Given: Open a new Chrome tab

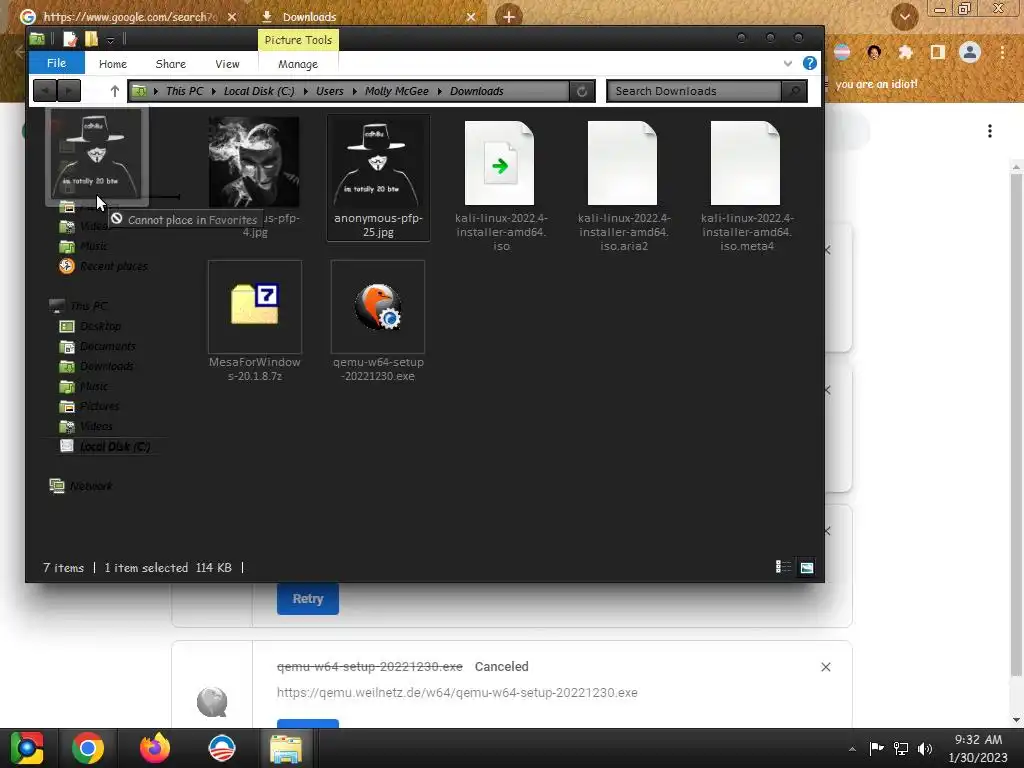Looking at the screenshot, I should coord(509,16).
